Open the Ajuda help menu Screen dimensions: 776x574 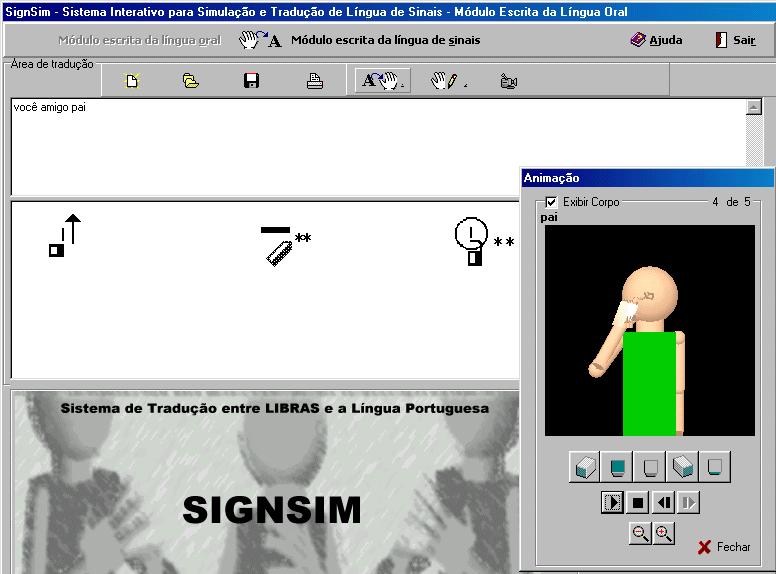tap(656, 40)
